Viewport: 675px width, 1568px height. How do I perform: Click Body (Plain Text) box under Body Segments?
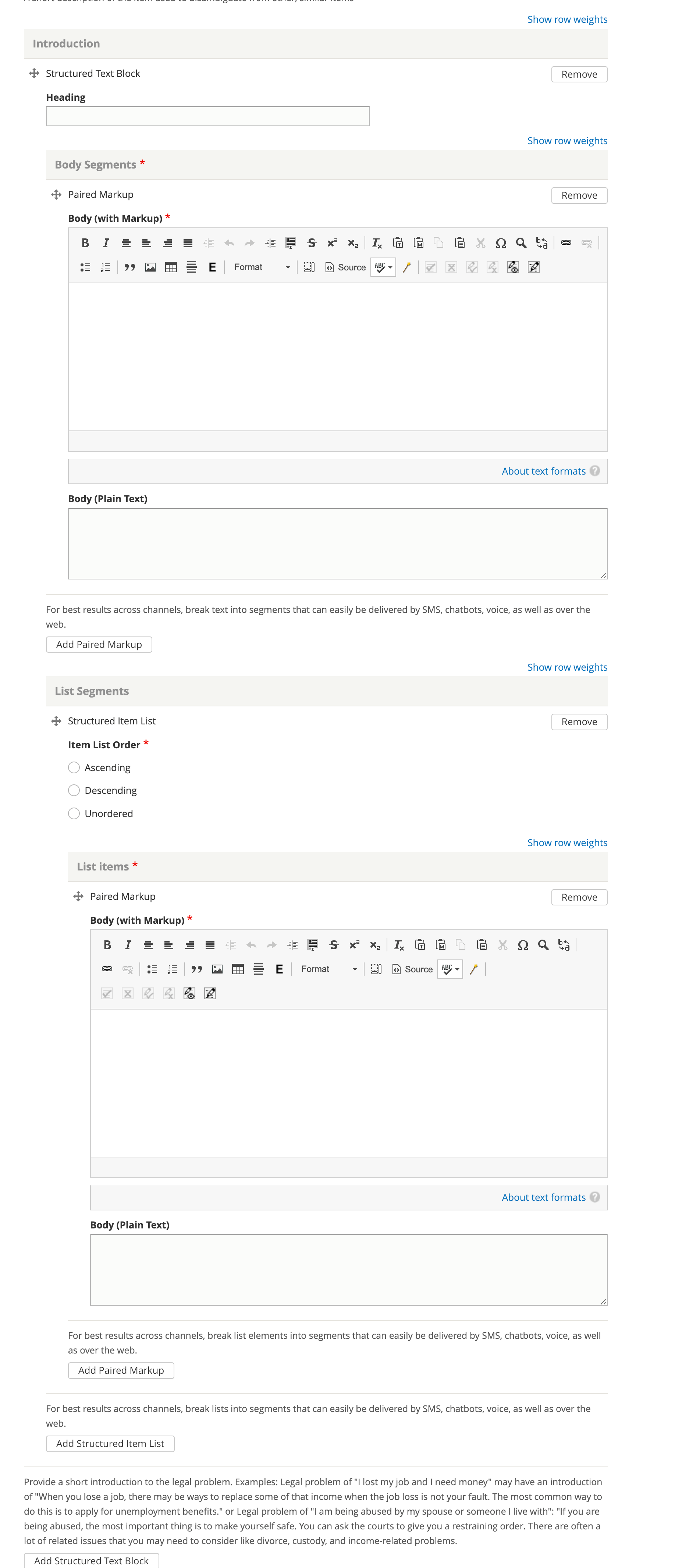338,543
